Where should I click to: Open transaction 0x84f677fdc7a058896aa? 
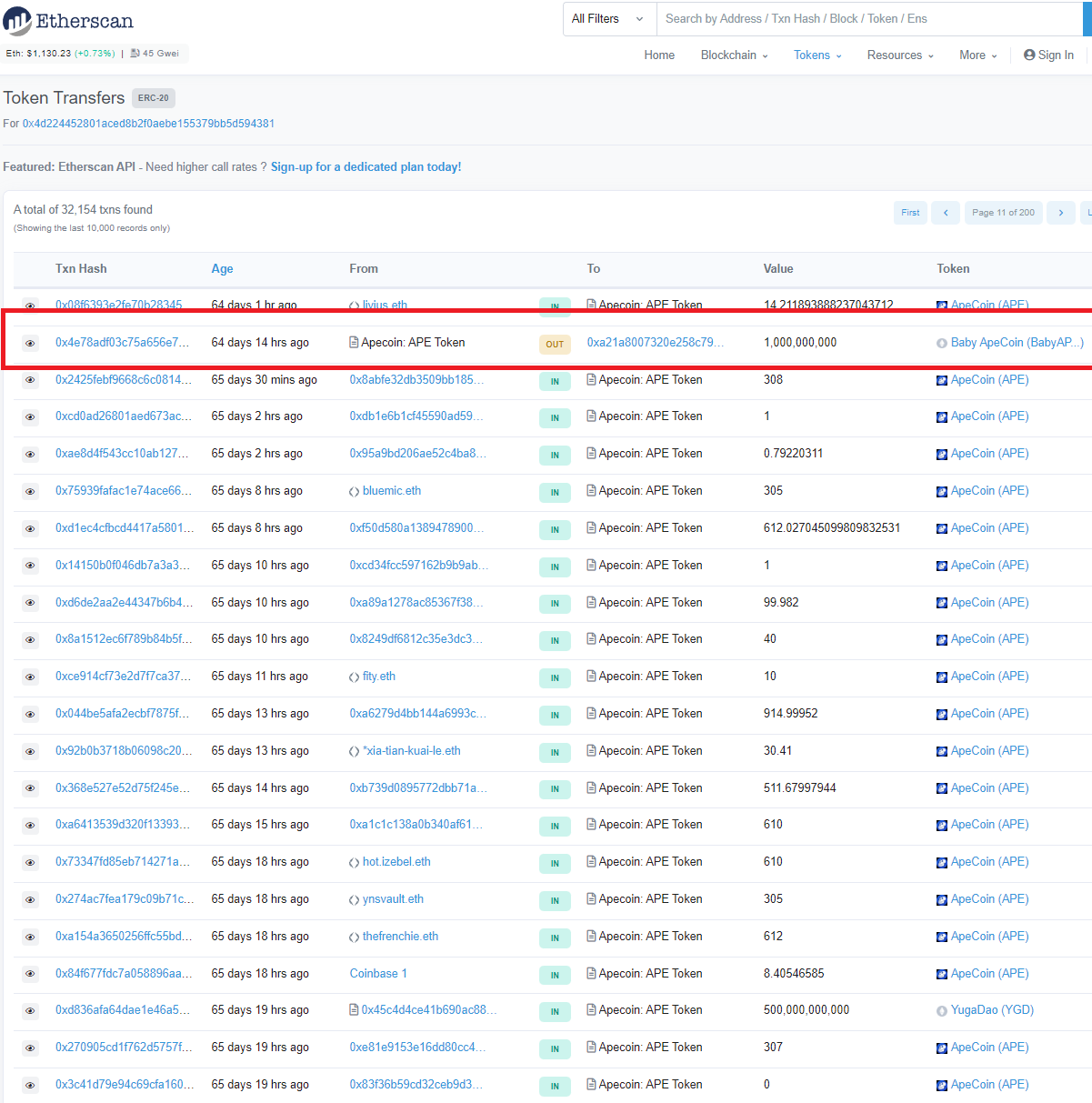pyautogui.click(x=124, y=974)
